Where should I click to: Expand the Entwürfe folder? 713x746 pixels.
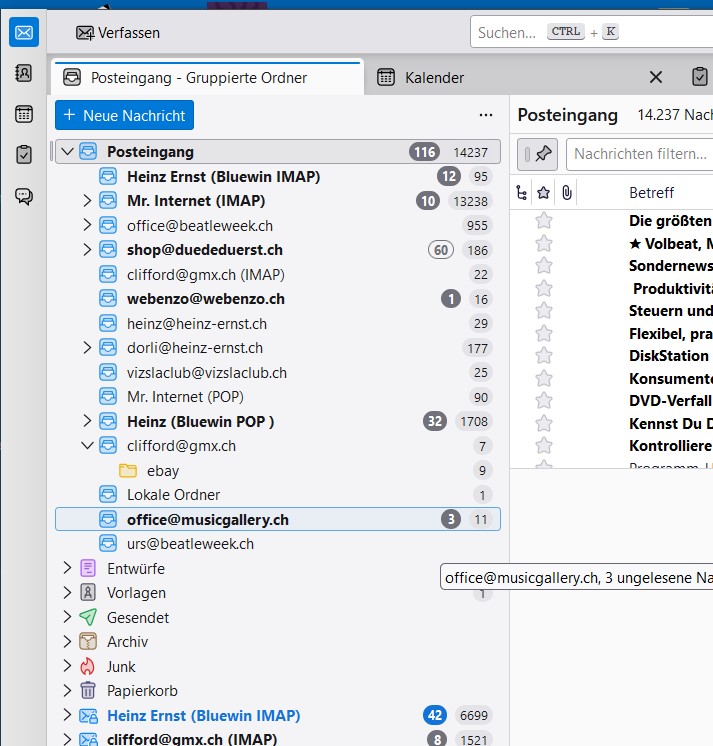click(67, 568)
